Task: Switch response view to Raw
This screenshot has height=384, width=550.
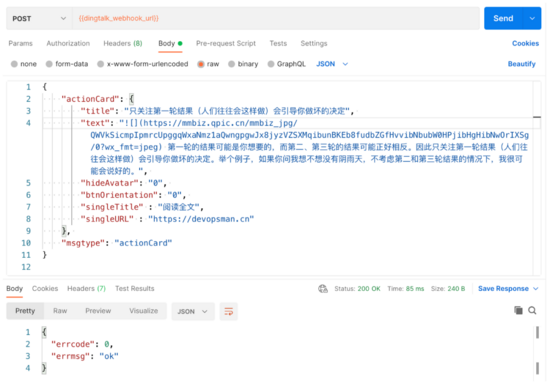Action: point(60,311)
